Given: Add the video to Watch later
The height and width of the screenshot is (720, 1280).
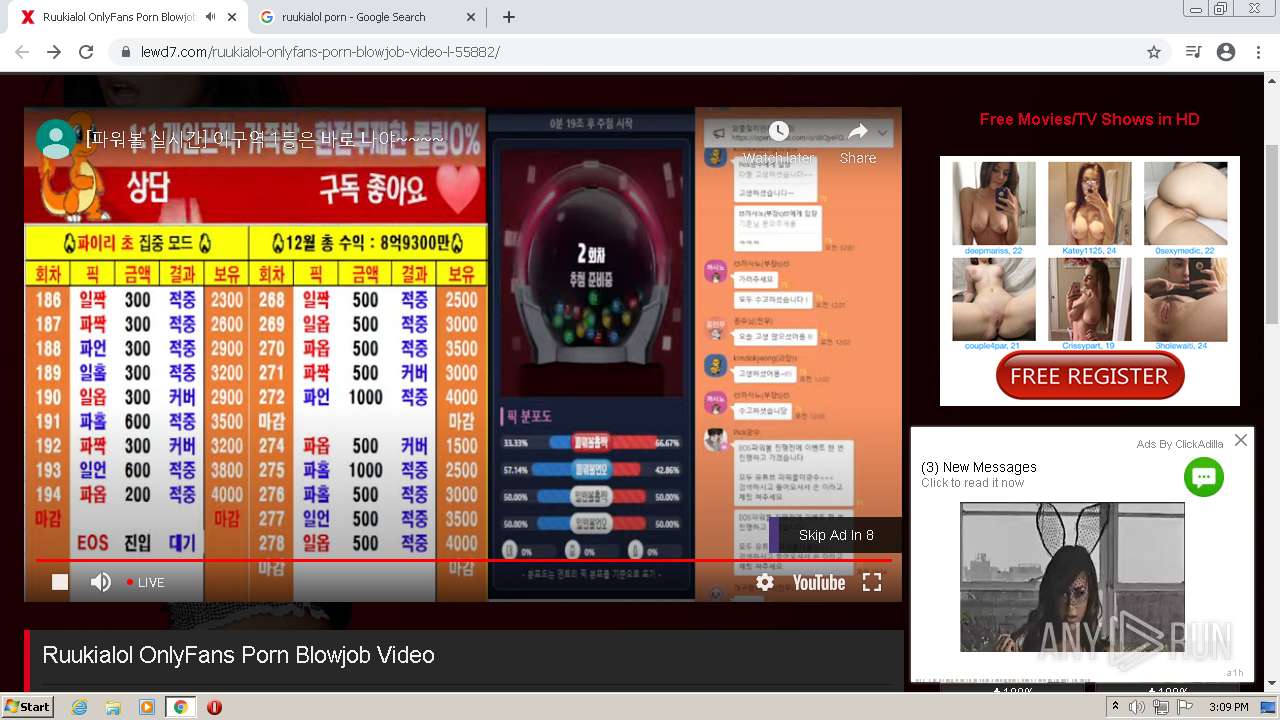Looking at the screenshot, I should [779, 143].
